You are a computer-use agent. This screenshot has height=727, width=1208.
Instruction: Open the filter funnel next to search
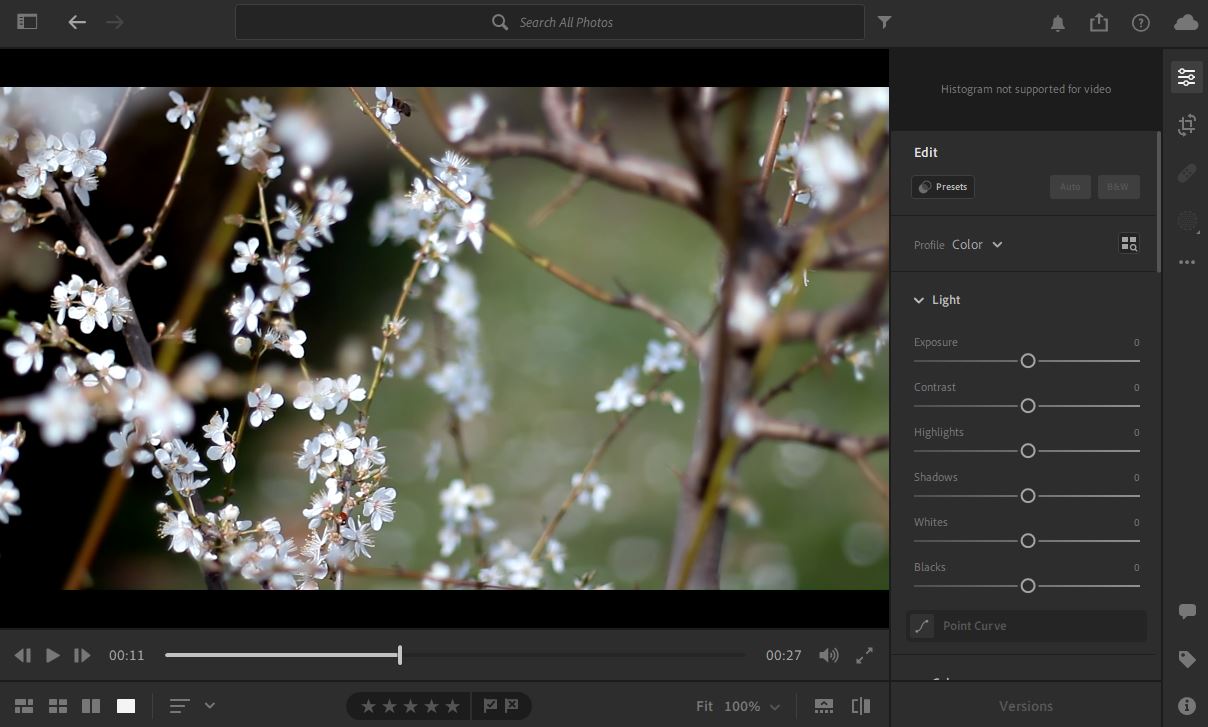click(884, 22)
